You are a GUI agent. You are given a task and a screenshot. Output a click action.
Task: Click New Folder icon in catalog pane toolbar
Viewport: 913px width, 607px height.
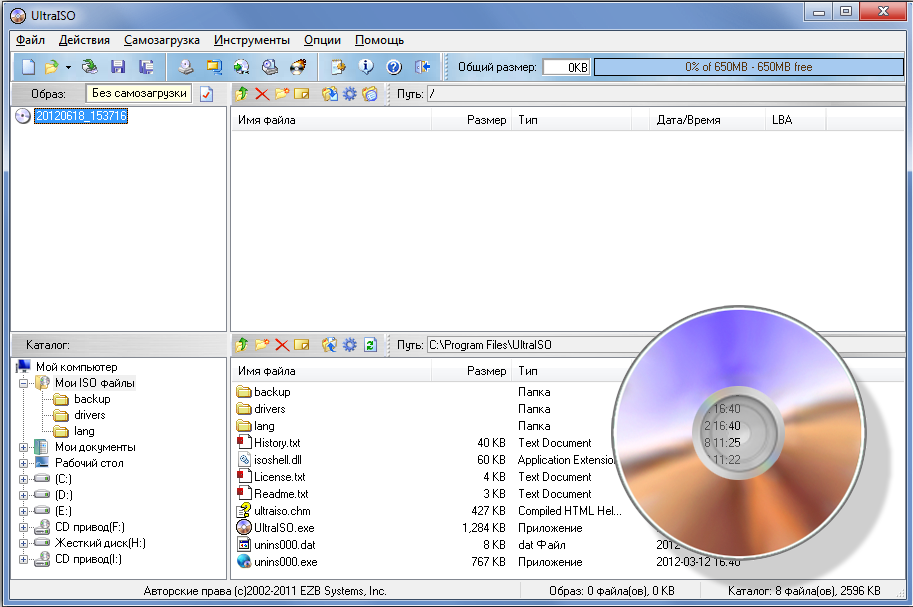tap(262, 345)
